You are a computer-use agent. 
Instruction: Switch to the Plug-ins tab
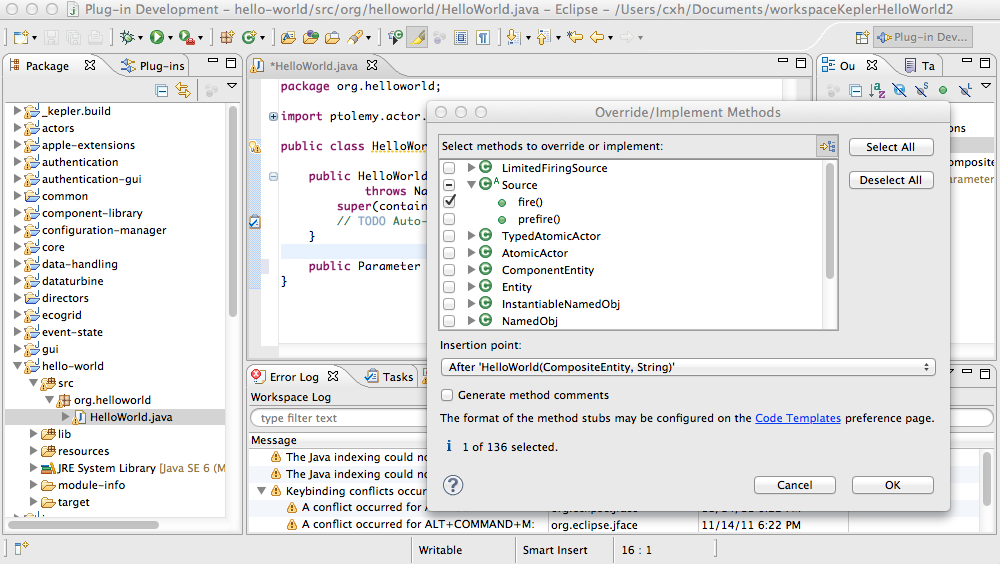(153, 66)
